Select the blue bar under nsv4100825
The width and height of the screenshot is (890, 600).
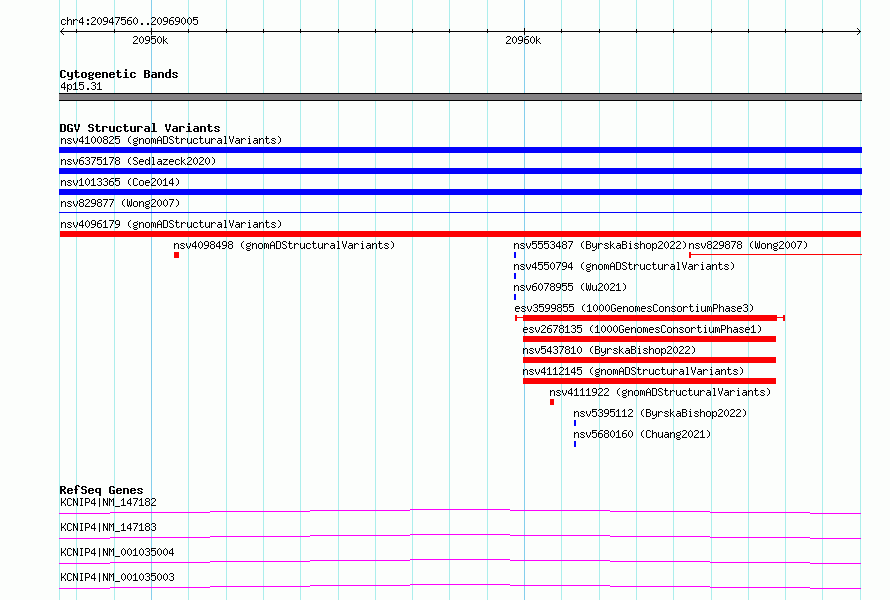click(x=460, y=150)
